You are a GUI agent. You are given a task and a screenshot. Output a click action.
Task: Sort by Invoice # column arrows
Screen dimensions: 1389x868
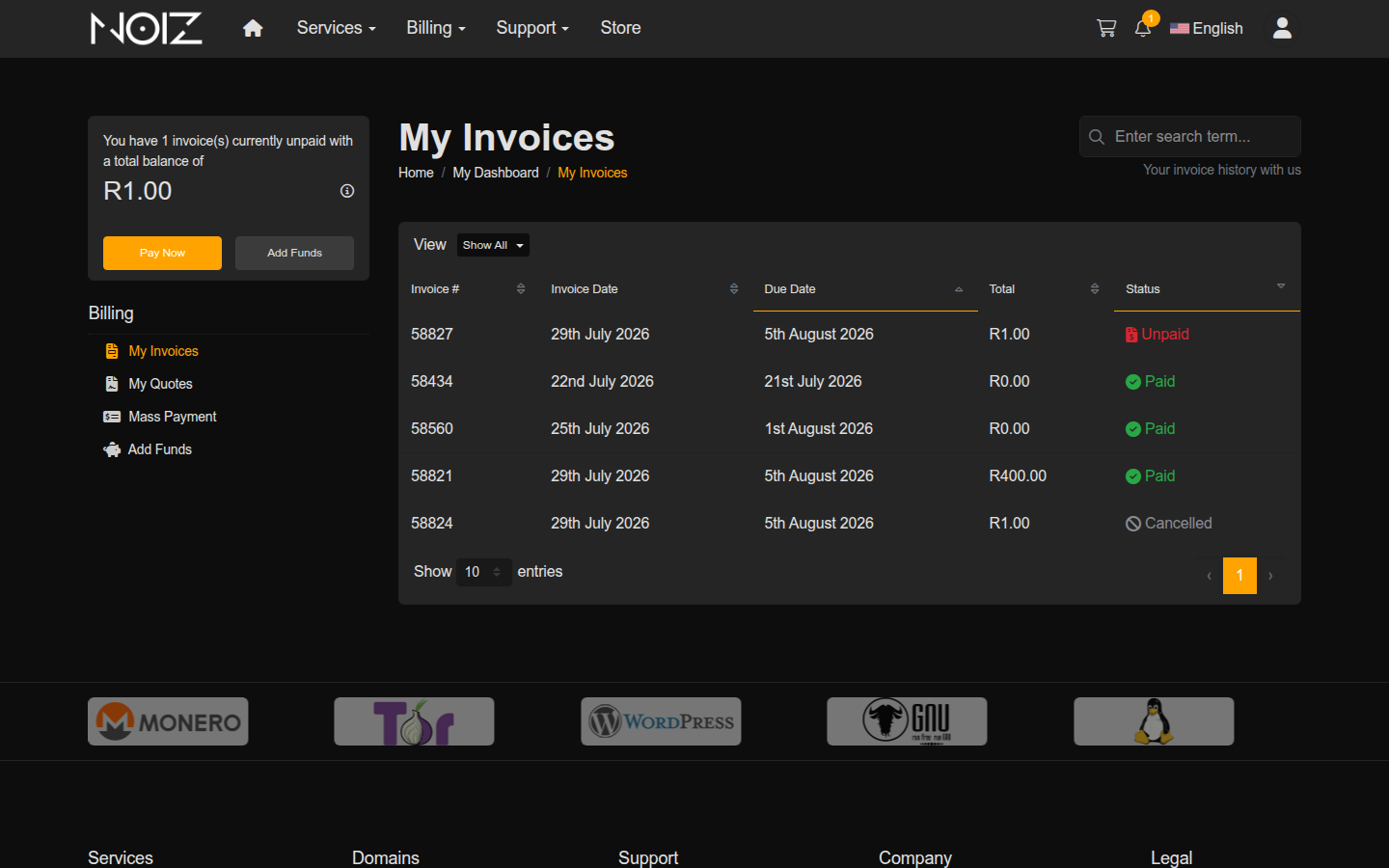pyautogui.click(x=521, y=289)
